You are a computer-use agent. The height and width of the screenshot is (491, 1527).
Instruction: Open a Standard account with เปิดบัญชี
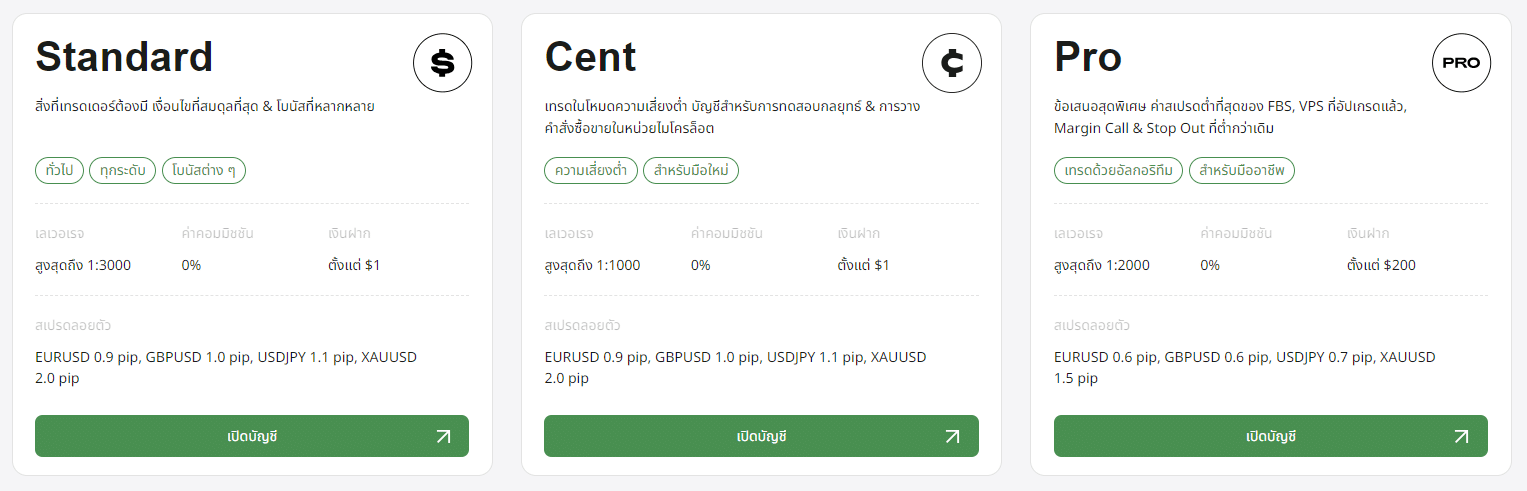[252, 436]
